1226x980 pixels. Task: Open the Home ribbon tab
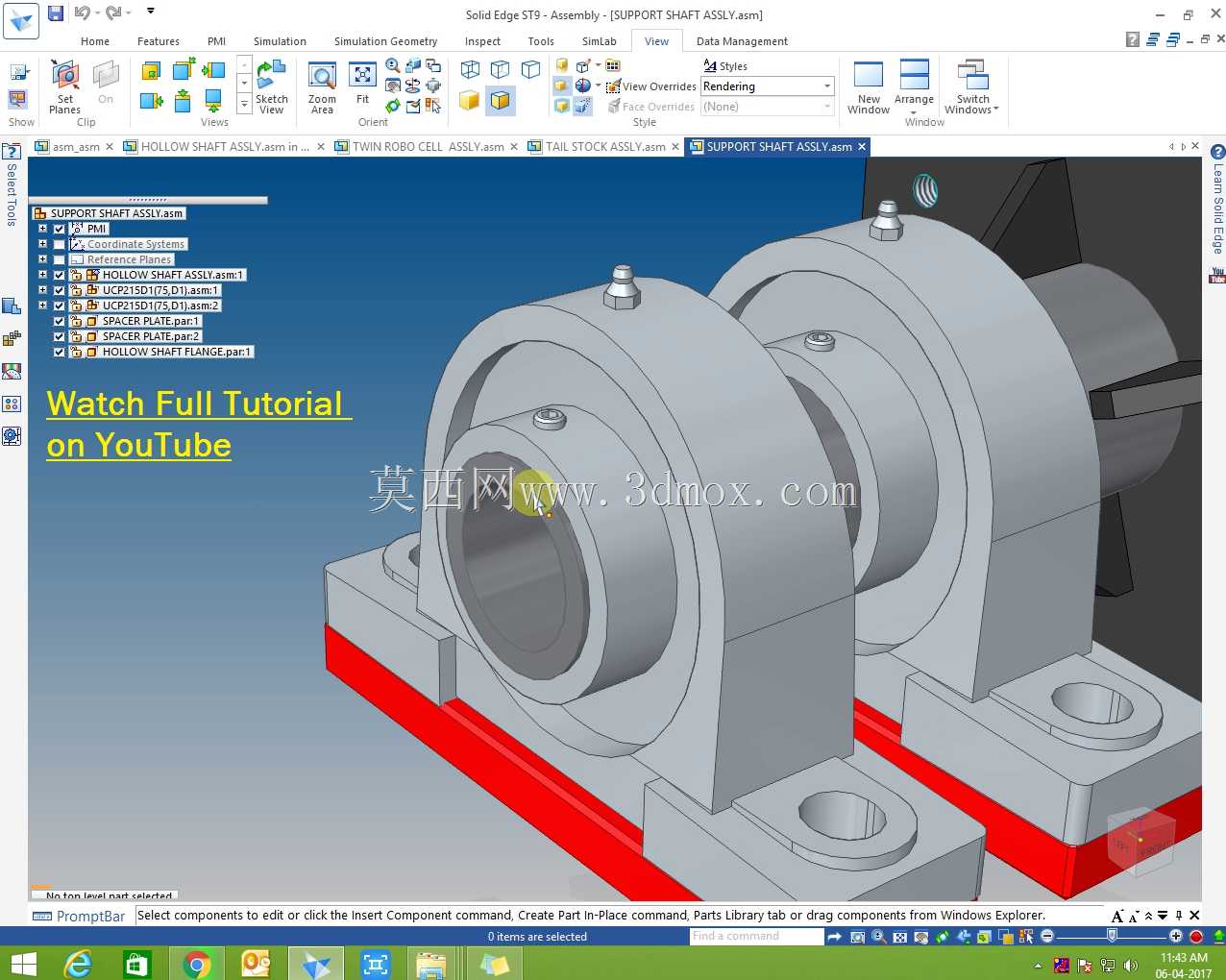(x=95, y=41)
